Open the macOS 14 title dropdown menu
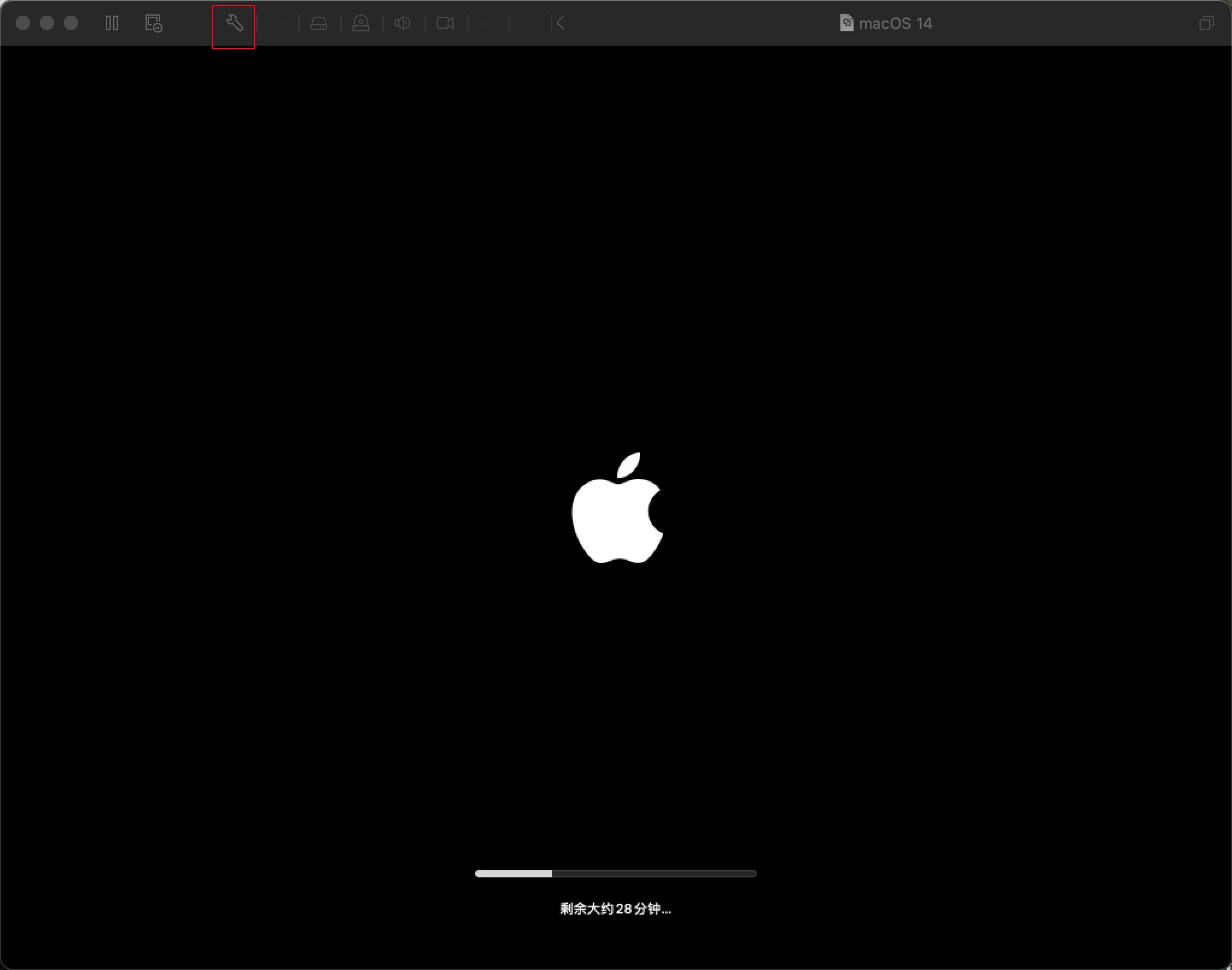The width and height of the screenshot is (1232, 970). coord(896,23)
